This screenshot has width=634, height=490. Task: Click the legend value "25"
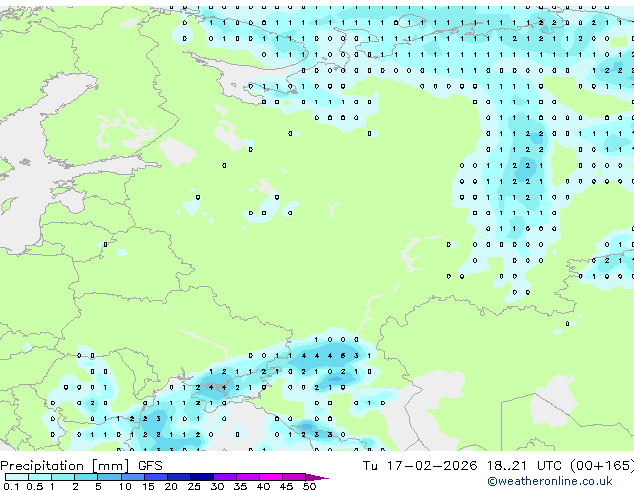pyautogui.click(x=194, y=486)
